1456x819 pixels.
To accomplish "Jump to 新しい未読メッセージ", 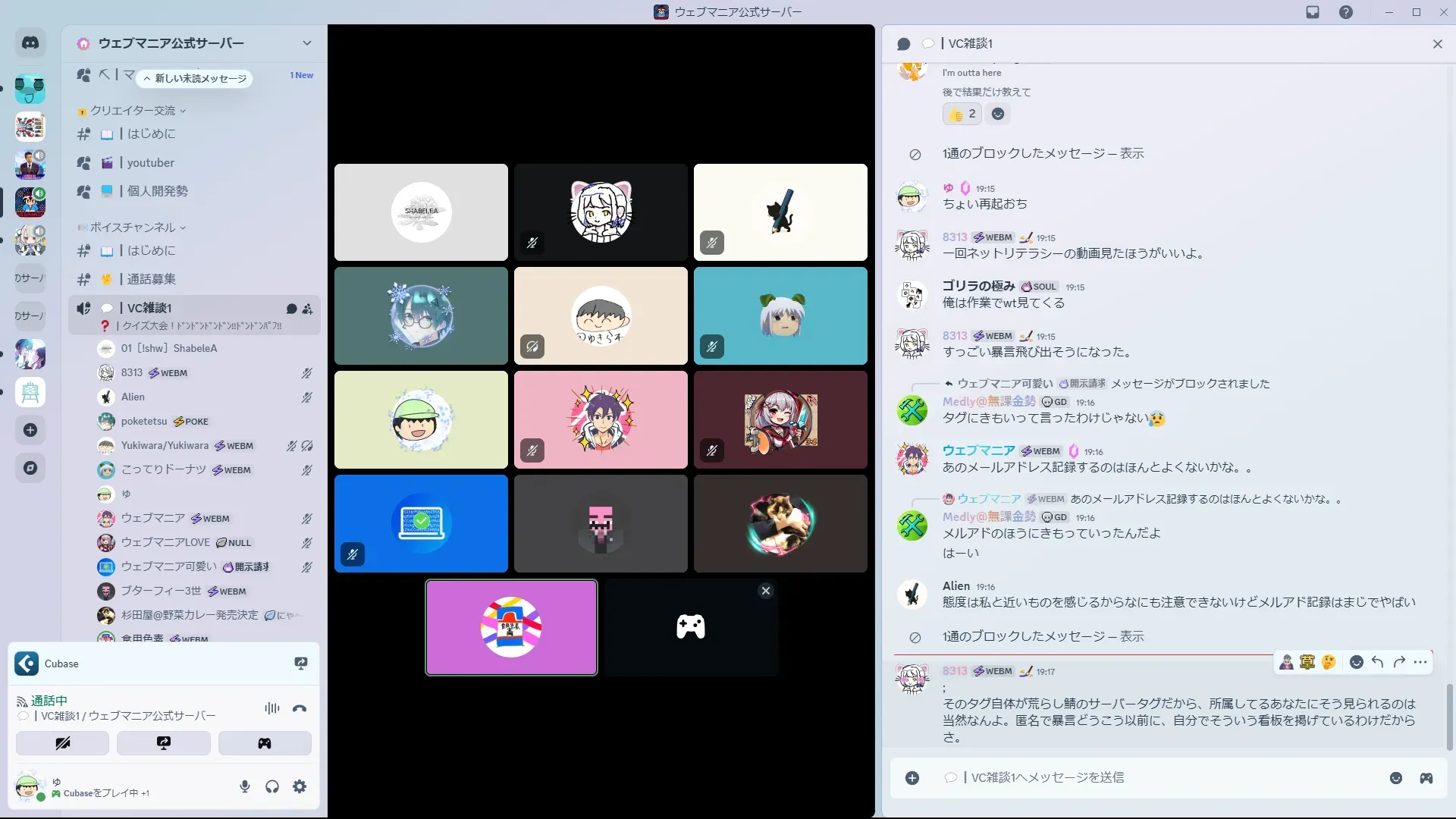I will 196,78.
